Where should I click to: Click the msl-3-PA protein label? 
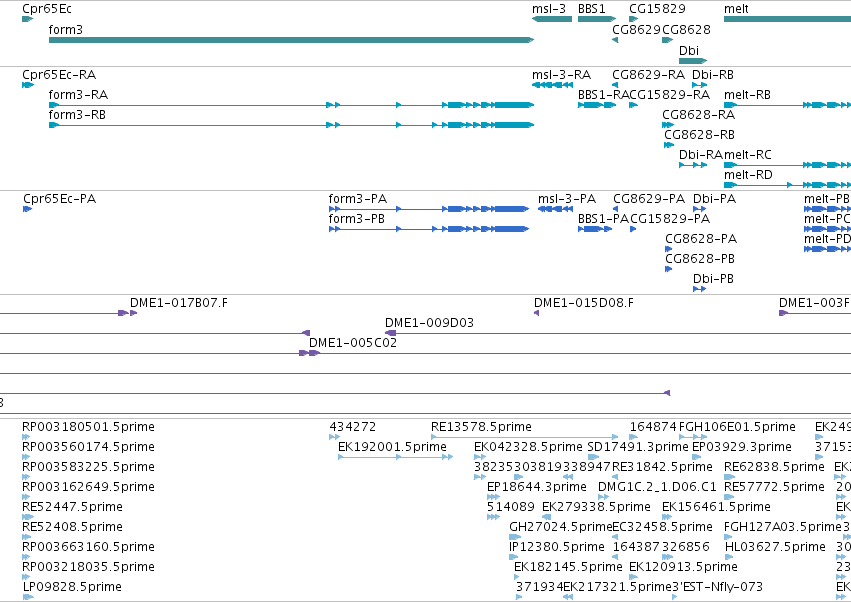point(567,199)
